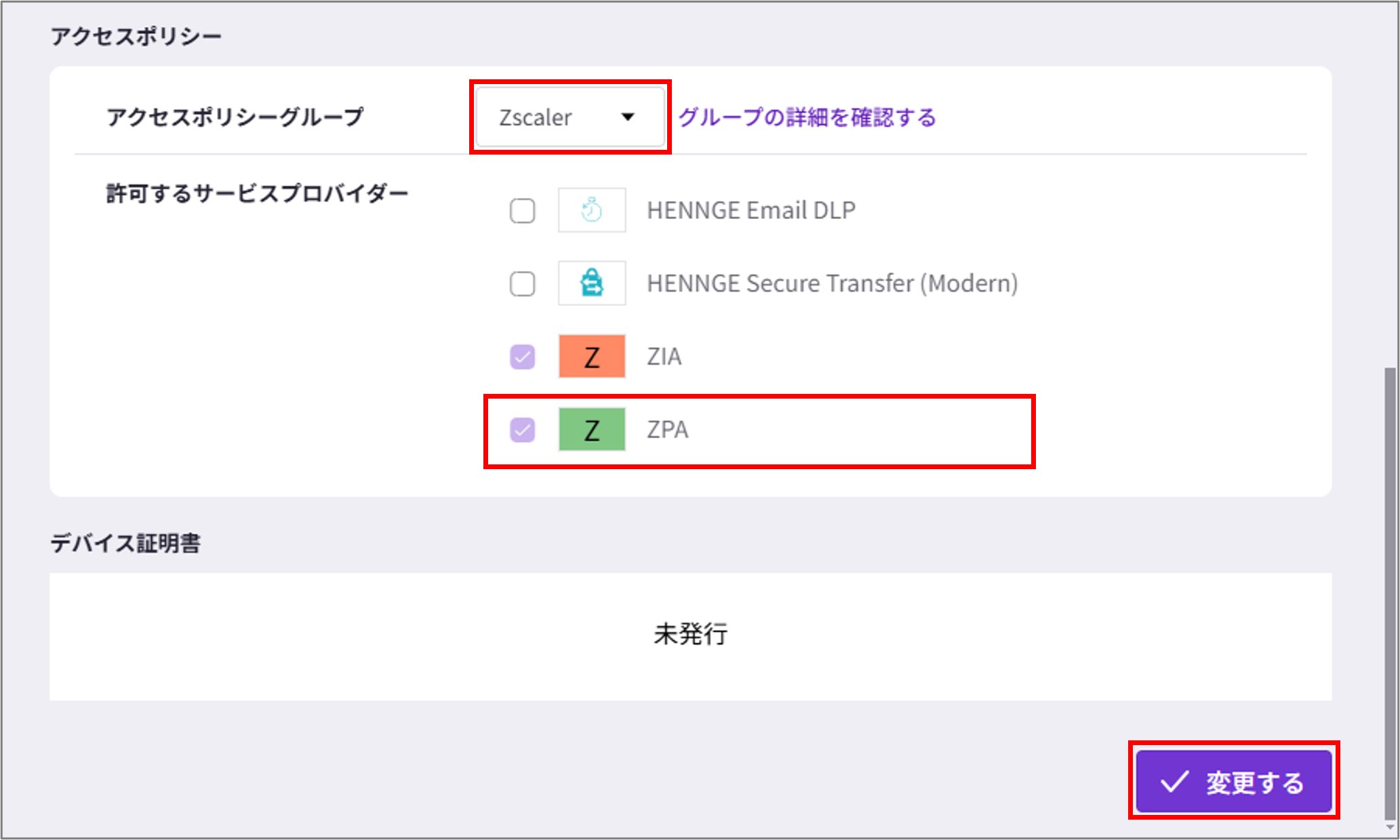Screen dimensions: 1400x840
Task: Click the ZIA label text
Action: pos(664,357)
